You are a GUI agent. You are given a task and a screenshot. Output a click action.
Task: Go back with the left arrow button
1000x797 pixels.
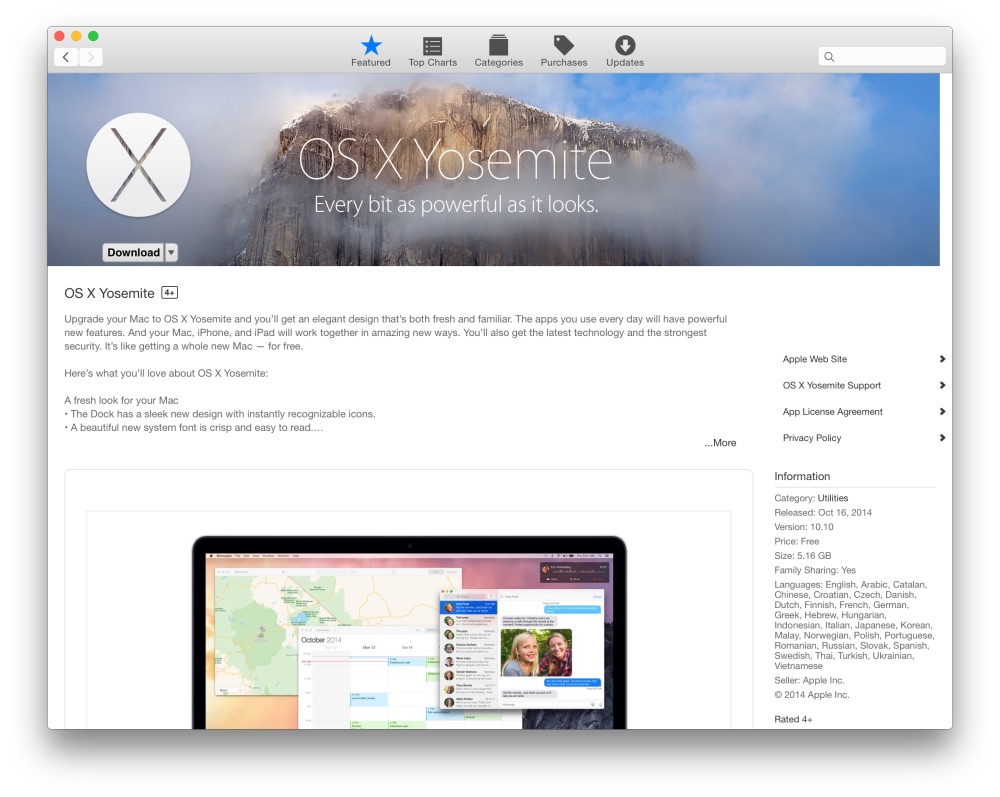pyautogui.click(x=66, y=57)
